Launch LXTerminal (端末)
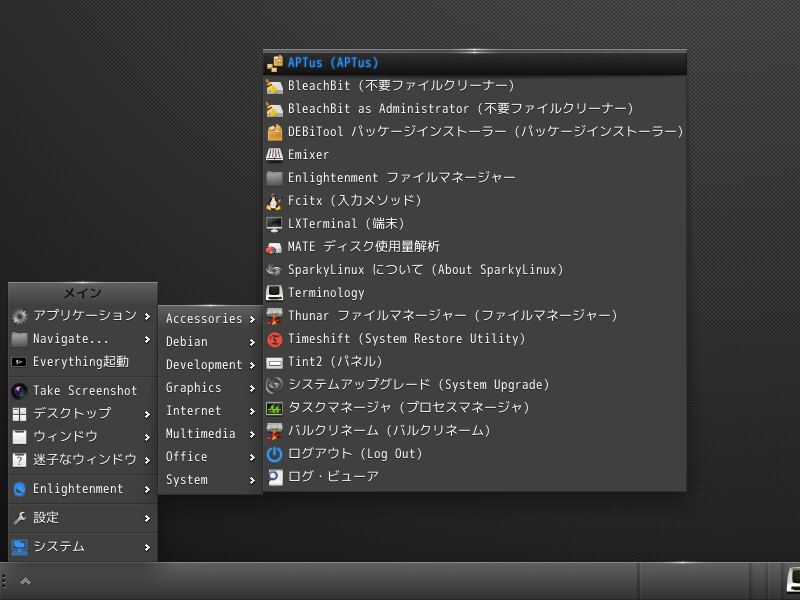The height and width of the screenshot is (600, 800). point(474,224)
